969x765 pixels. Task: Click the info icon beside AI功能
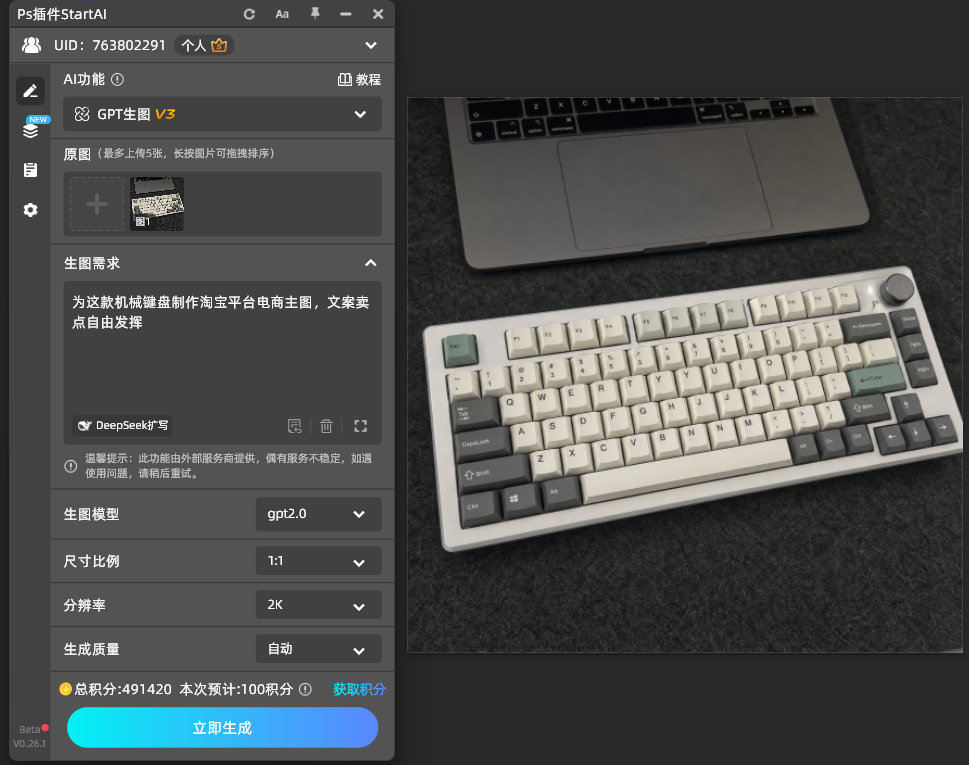coord(117,80)
